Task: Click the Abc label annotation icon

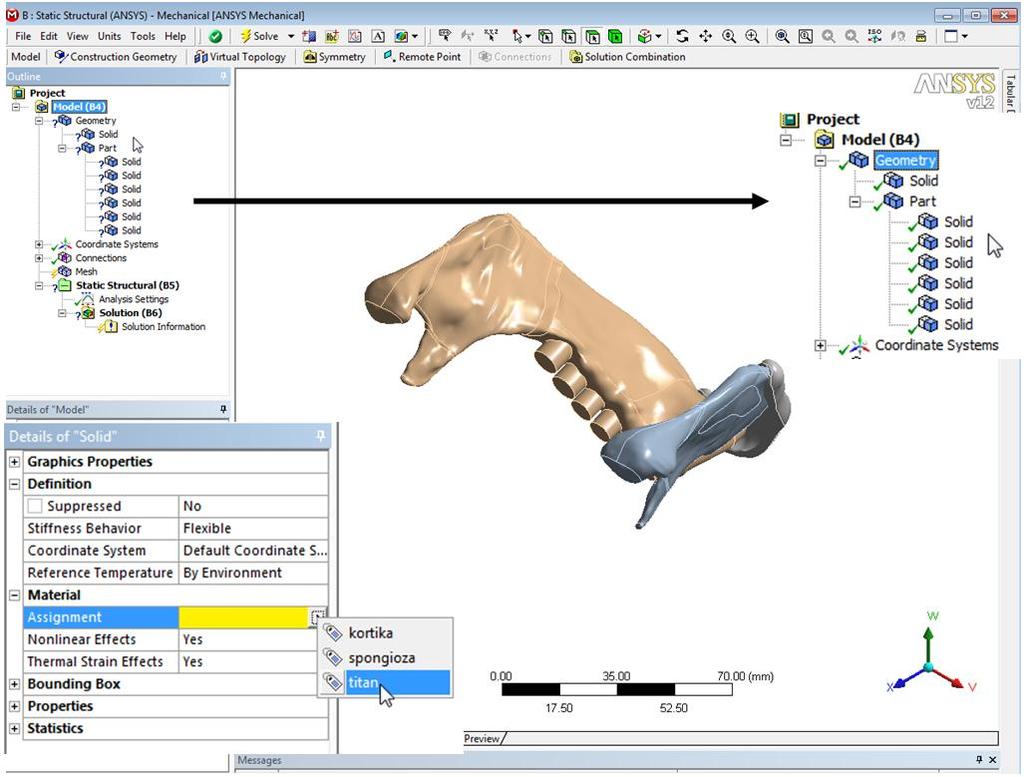Action: 332,37
